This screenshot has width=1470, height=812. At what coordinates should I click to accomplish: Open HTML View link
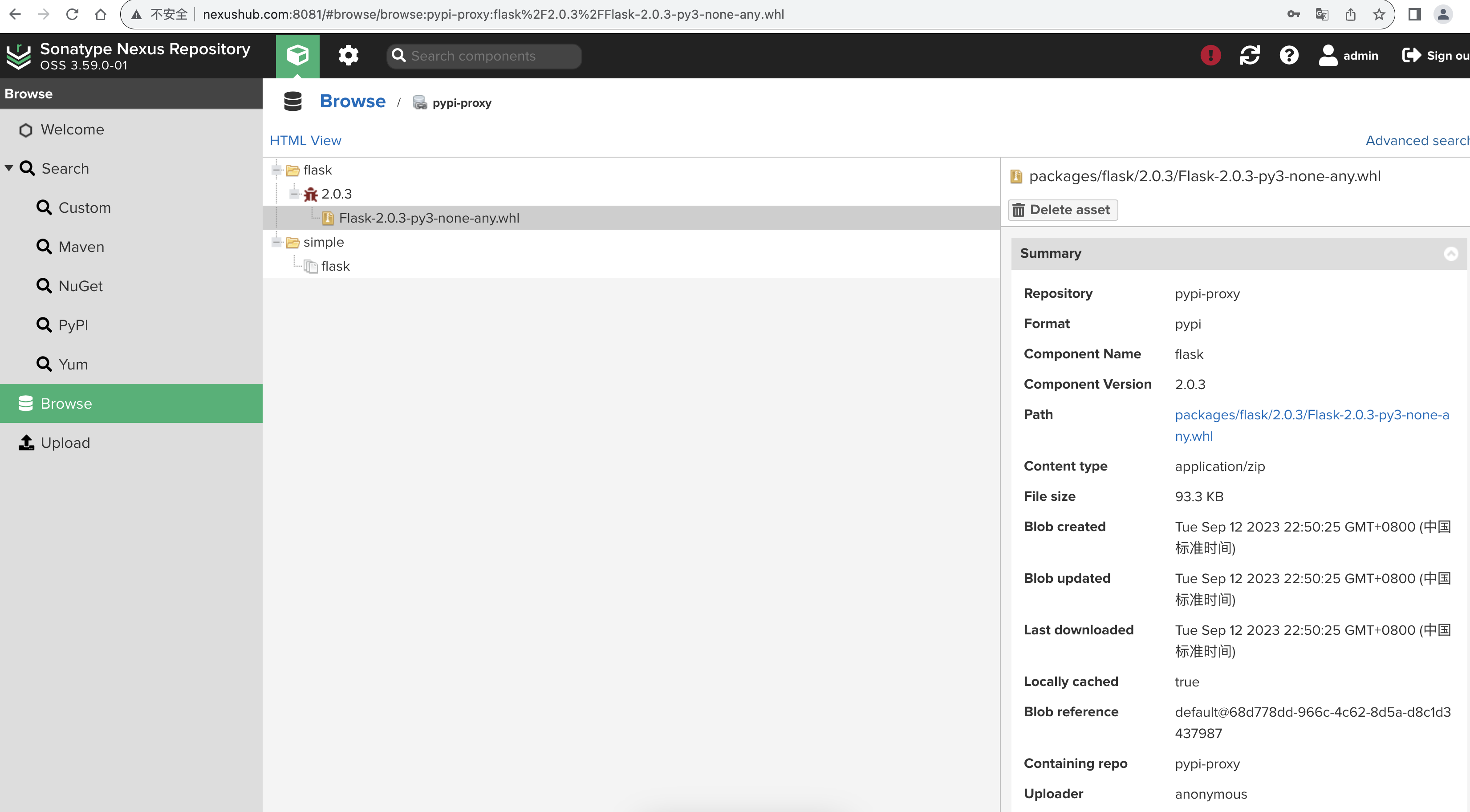[305, 140]
